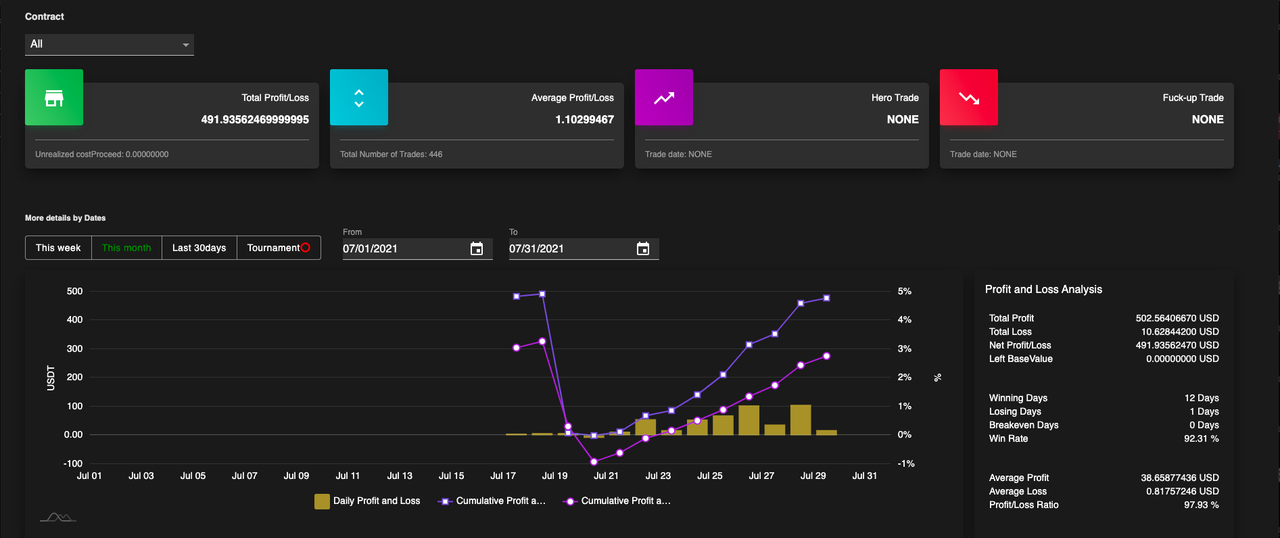Click the To date field 07/31/2021
The width and height of the screenshot is (1280, 538).
point(569,248)
